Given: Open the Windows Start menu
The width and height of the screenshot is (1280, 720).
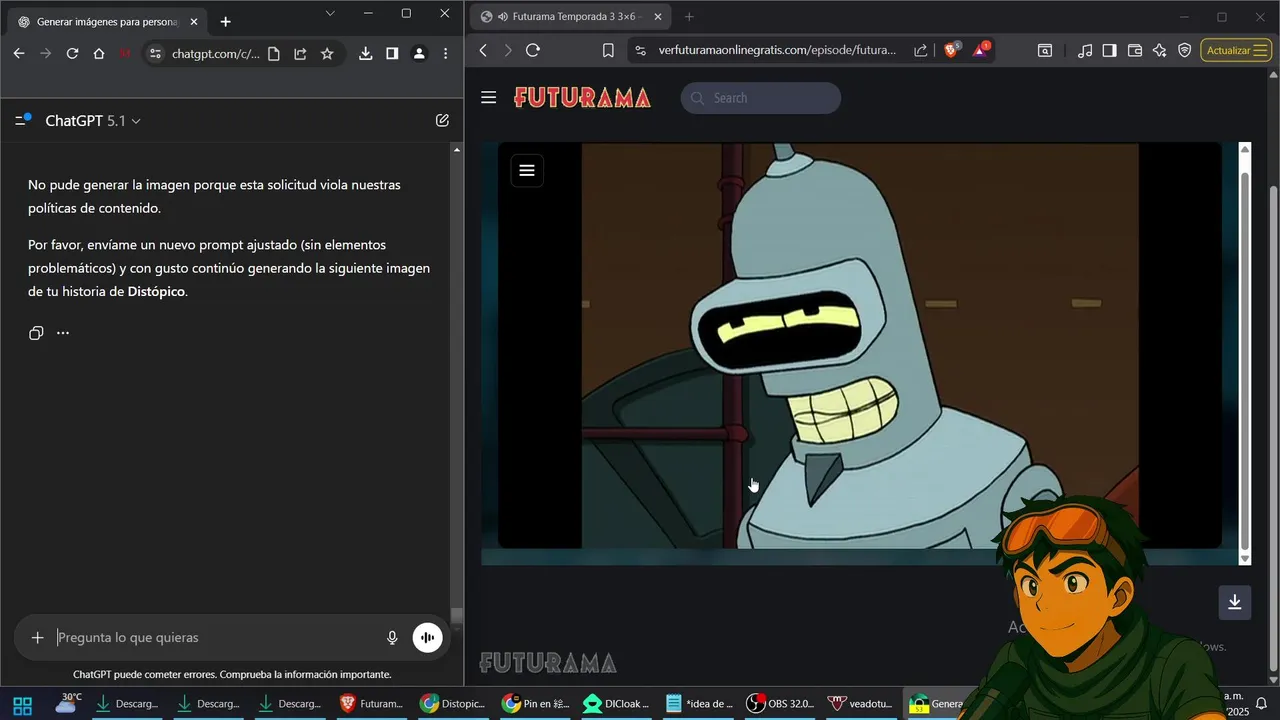Looking at the screenshot, I should click(22, 704).
